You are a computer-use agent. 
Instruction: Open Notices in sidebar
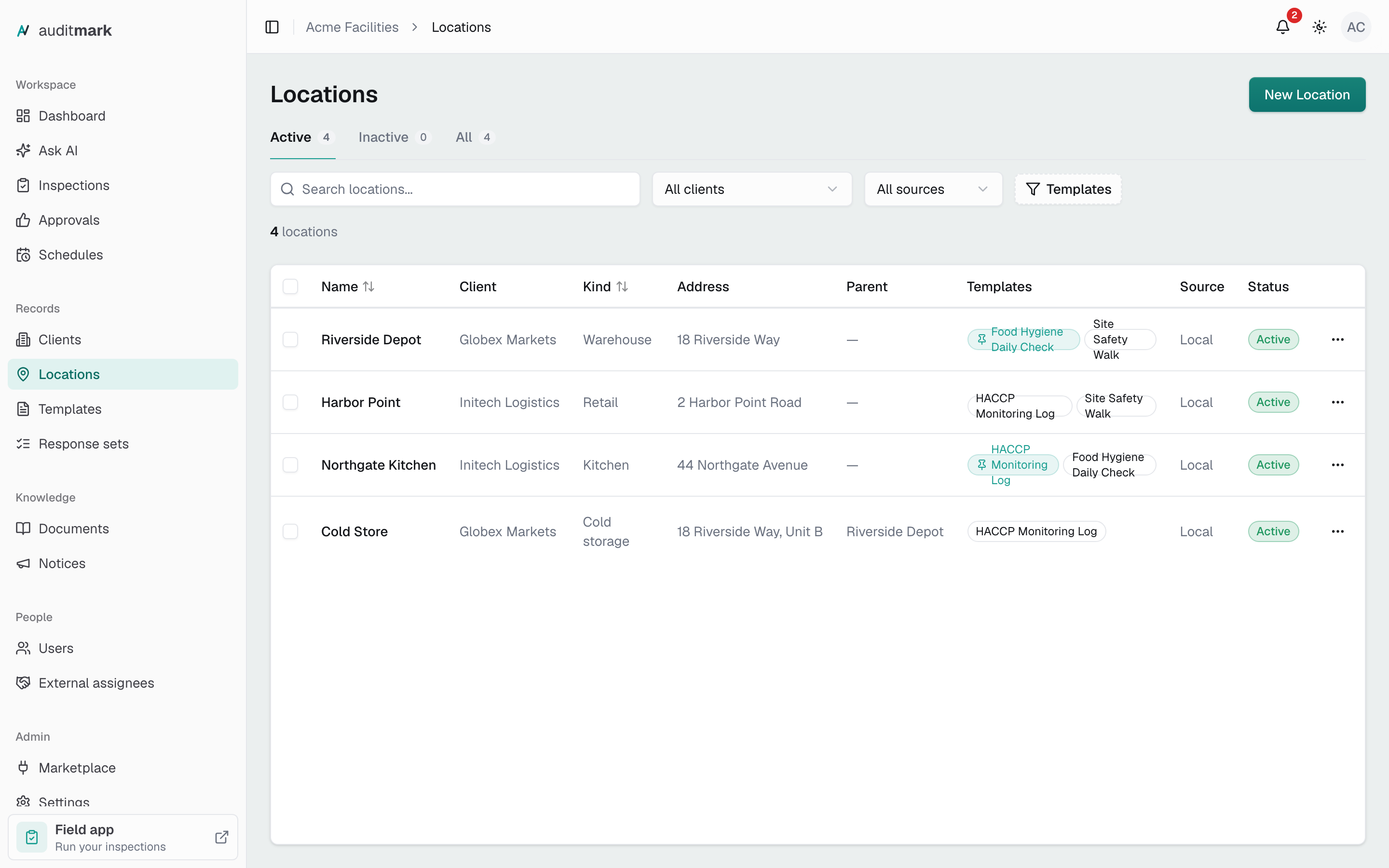pyautogui.click(x=123, y=563)
